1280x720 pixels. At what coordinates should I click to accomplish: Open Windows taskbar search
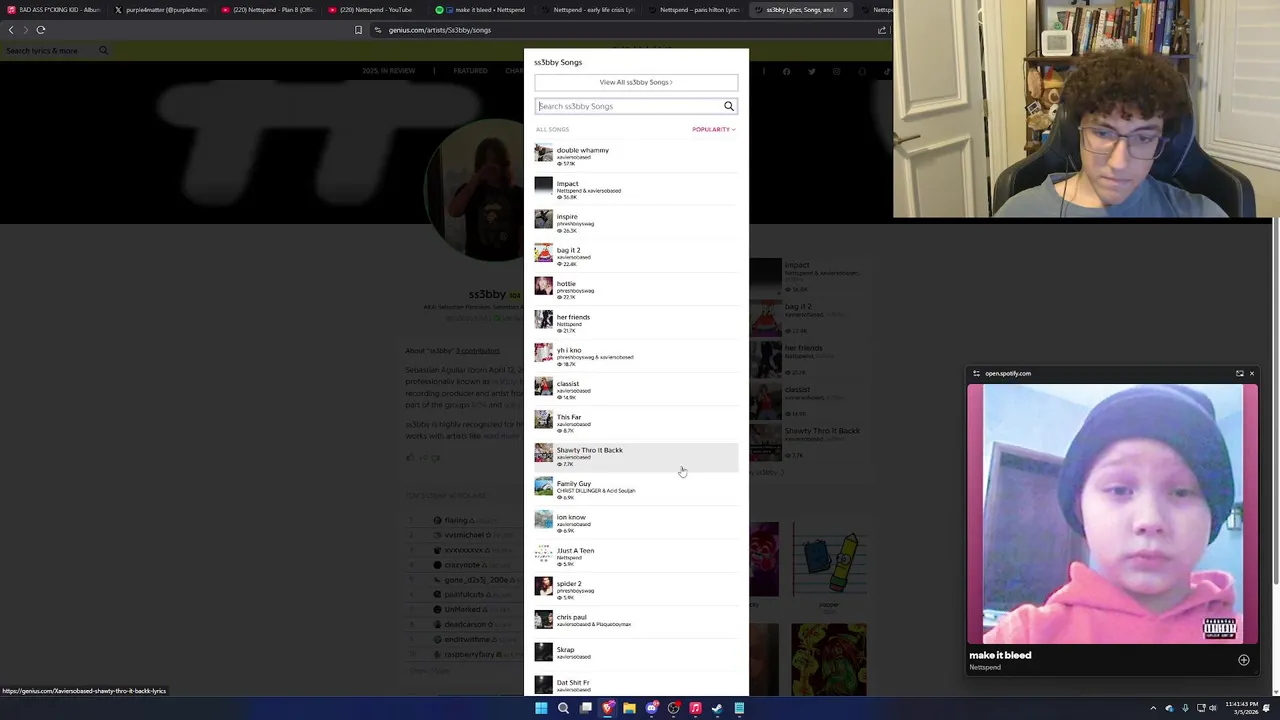(563, 708)
